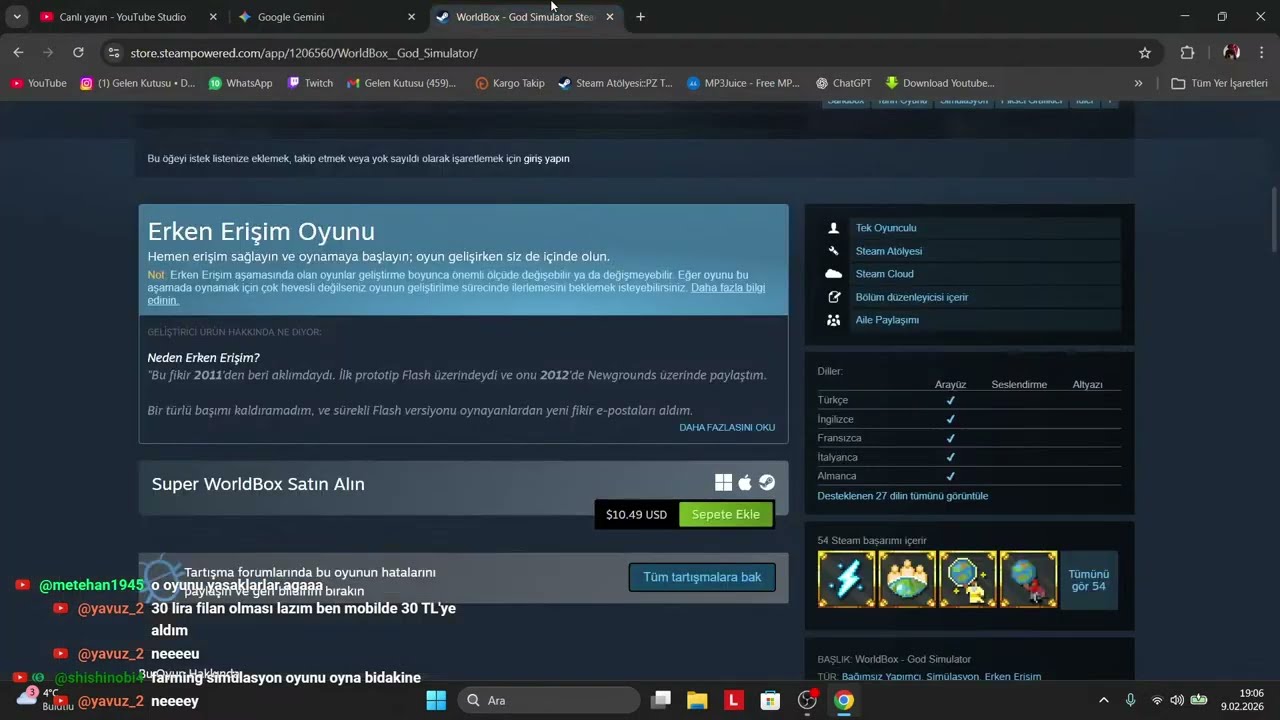Open the MP3Juice bookmark
Image resolution: width=1280 pixels, height=720 pixels.
[743, 83]
